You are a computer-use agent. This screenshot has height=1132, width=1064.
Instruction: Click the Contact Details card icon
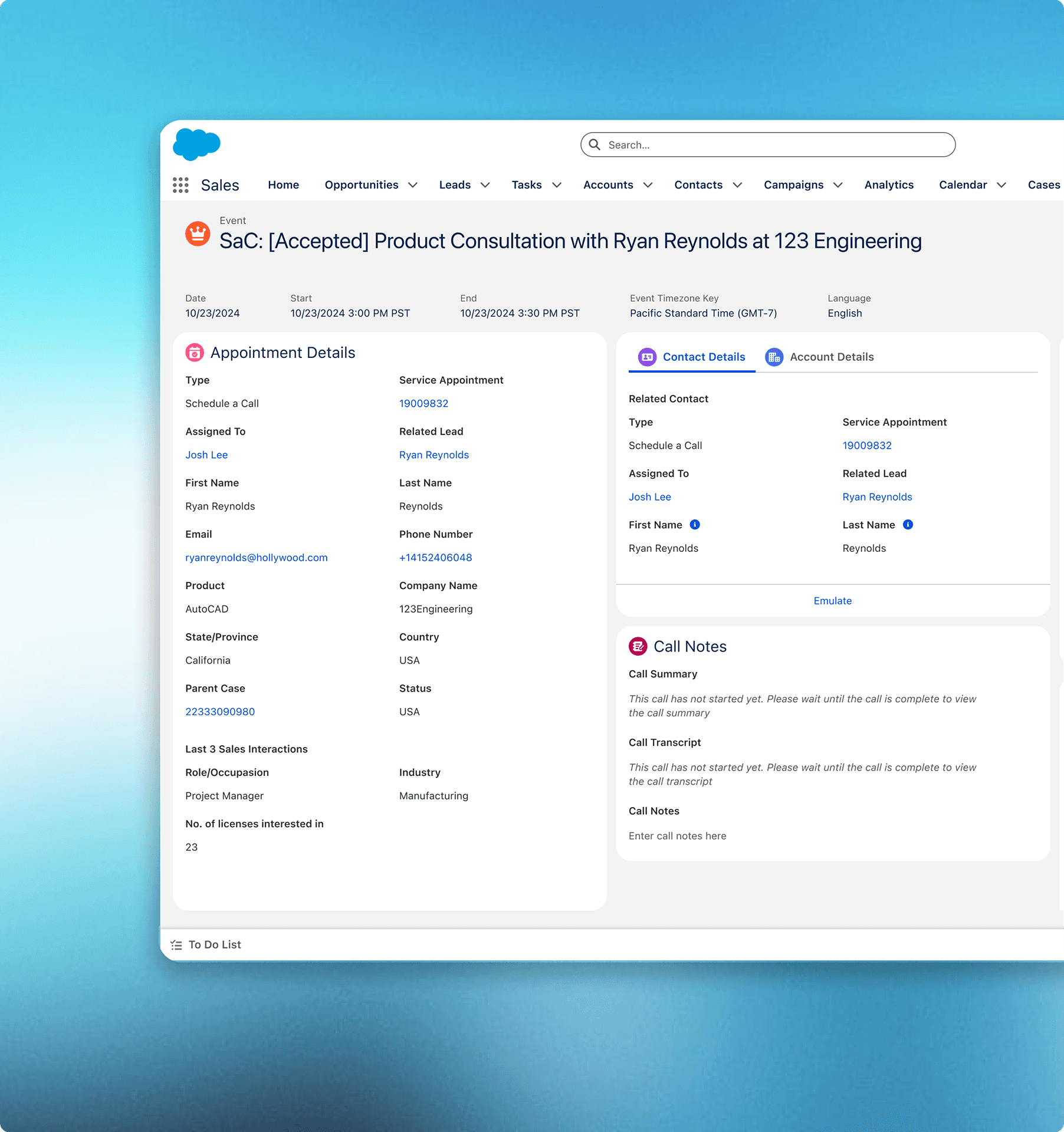click(648, 357)
